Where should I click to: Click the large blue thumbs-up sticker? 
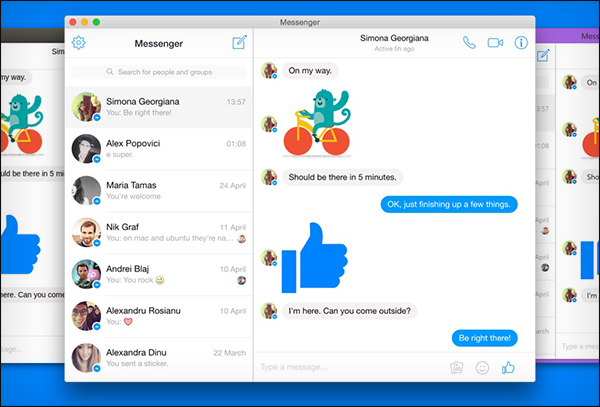315,257
